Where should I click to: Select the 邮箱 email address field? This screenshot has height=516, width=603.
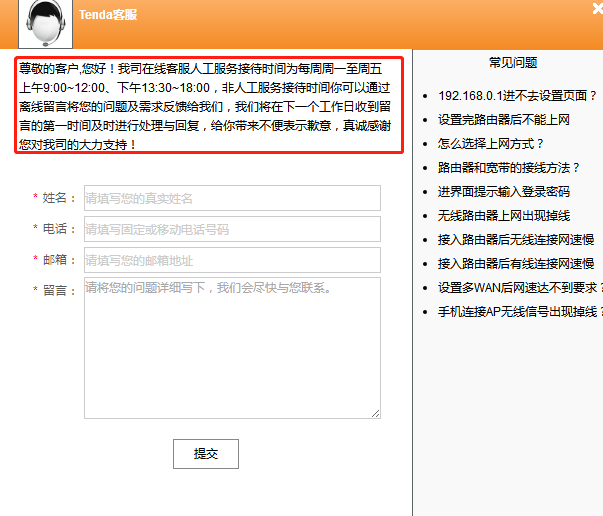[232, 260]
